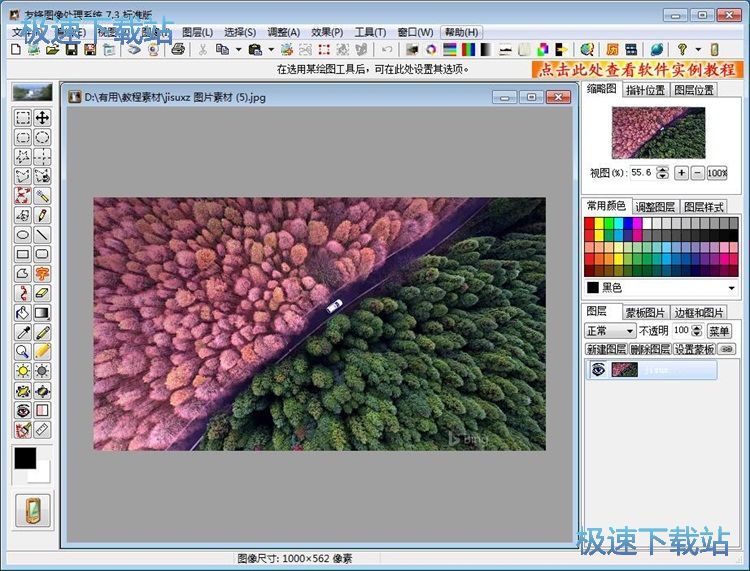750x571 pixels.
Task: Toggle visibility eye of the jisuxz layer
Action: tap(598, 369)
